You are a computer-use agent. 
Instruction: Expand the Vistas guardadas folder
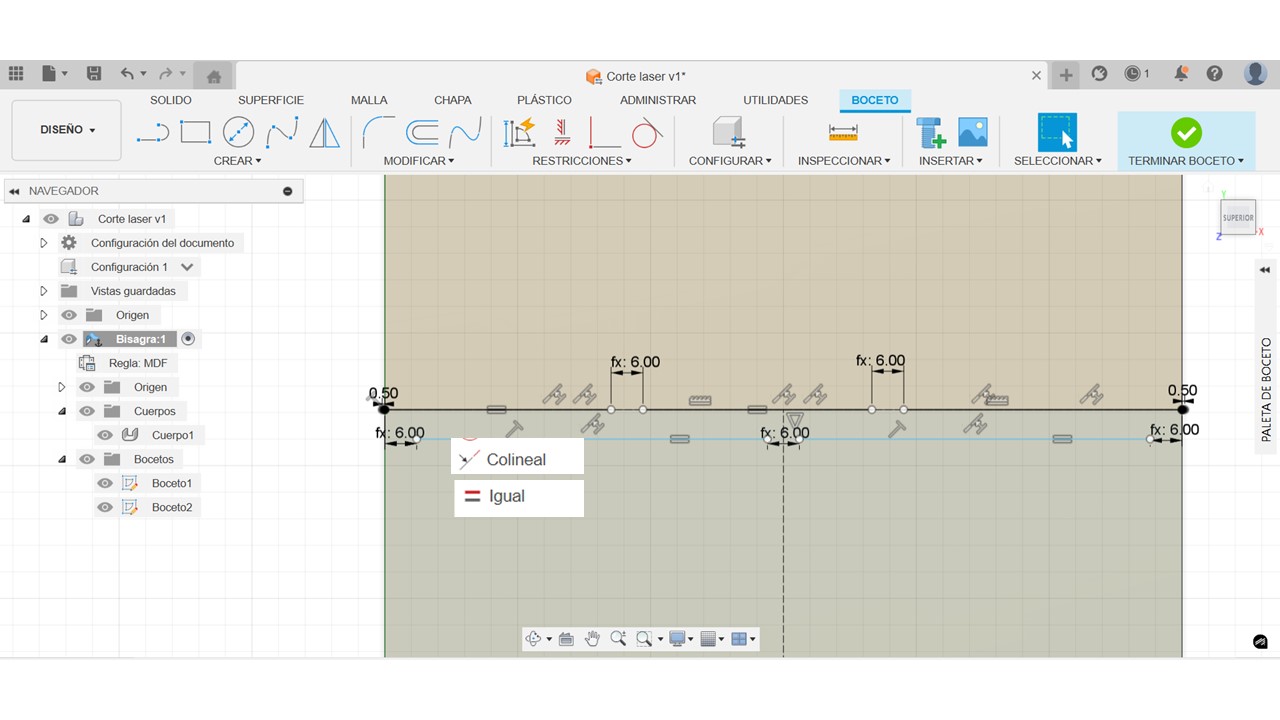43,291
